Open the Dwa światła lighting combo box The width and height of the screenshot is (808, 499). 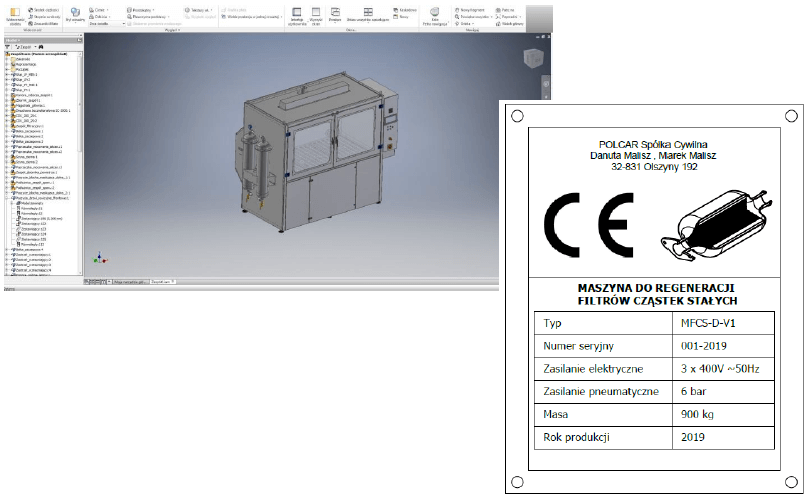click(x=107, y=24)
